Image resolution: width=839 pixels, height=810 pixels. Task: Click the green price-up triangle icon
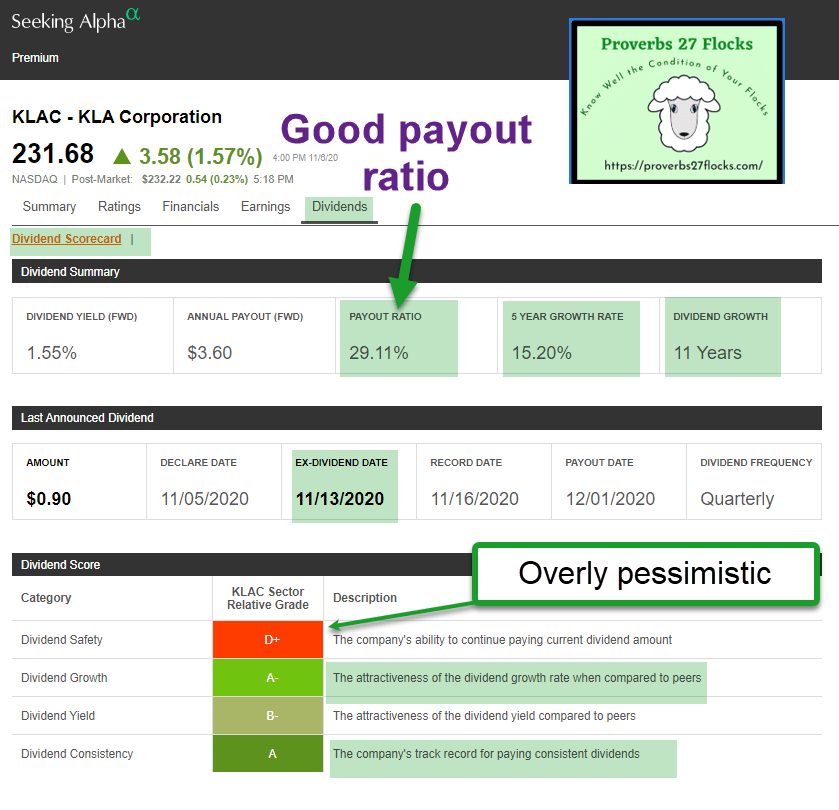122,156
